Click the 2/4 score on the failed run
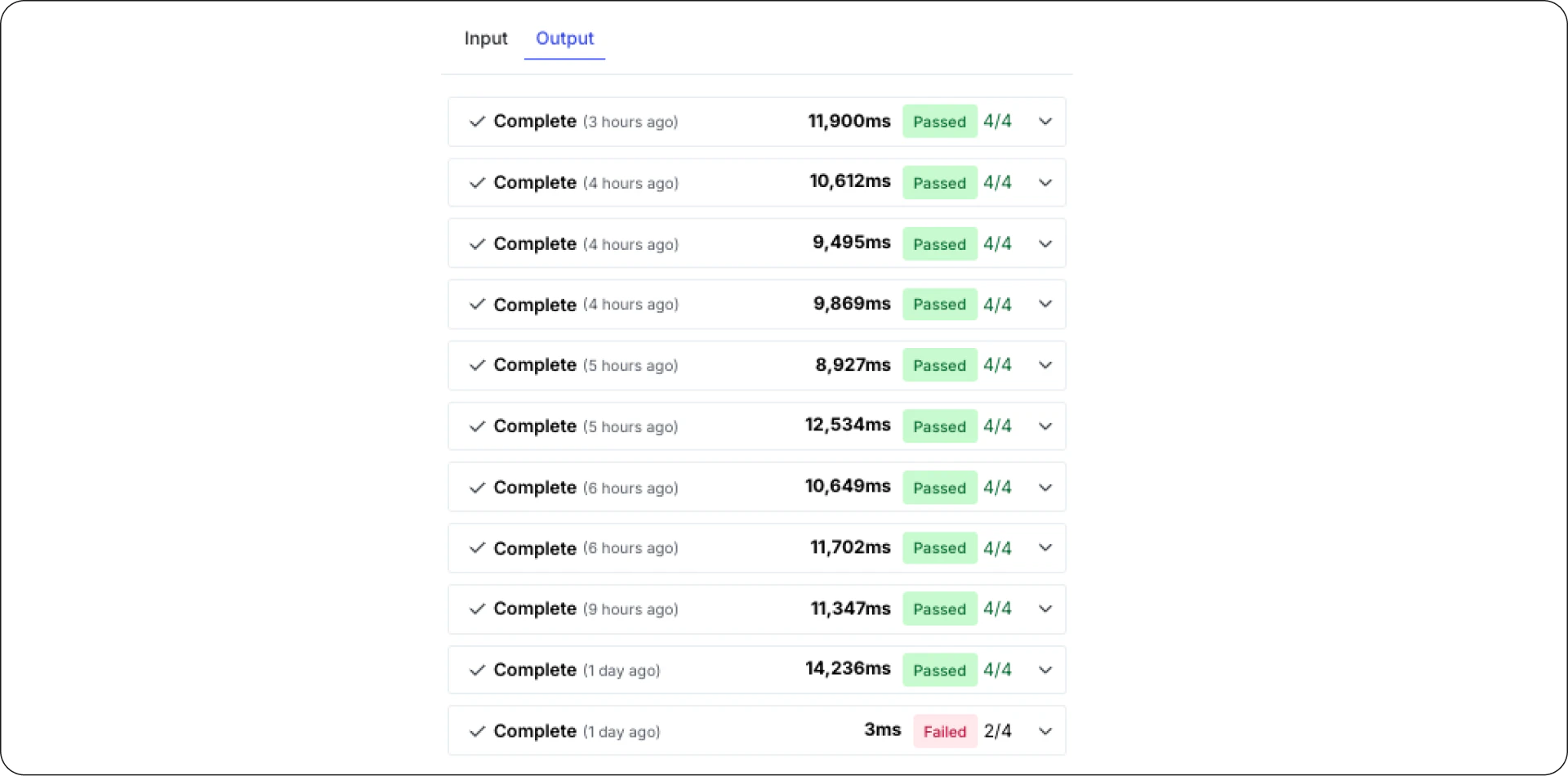1568x776 pixels. point(997,731)
